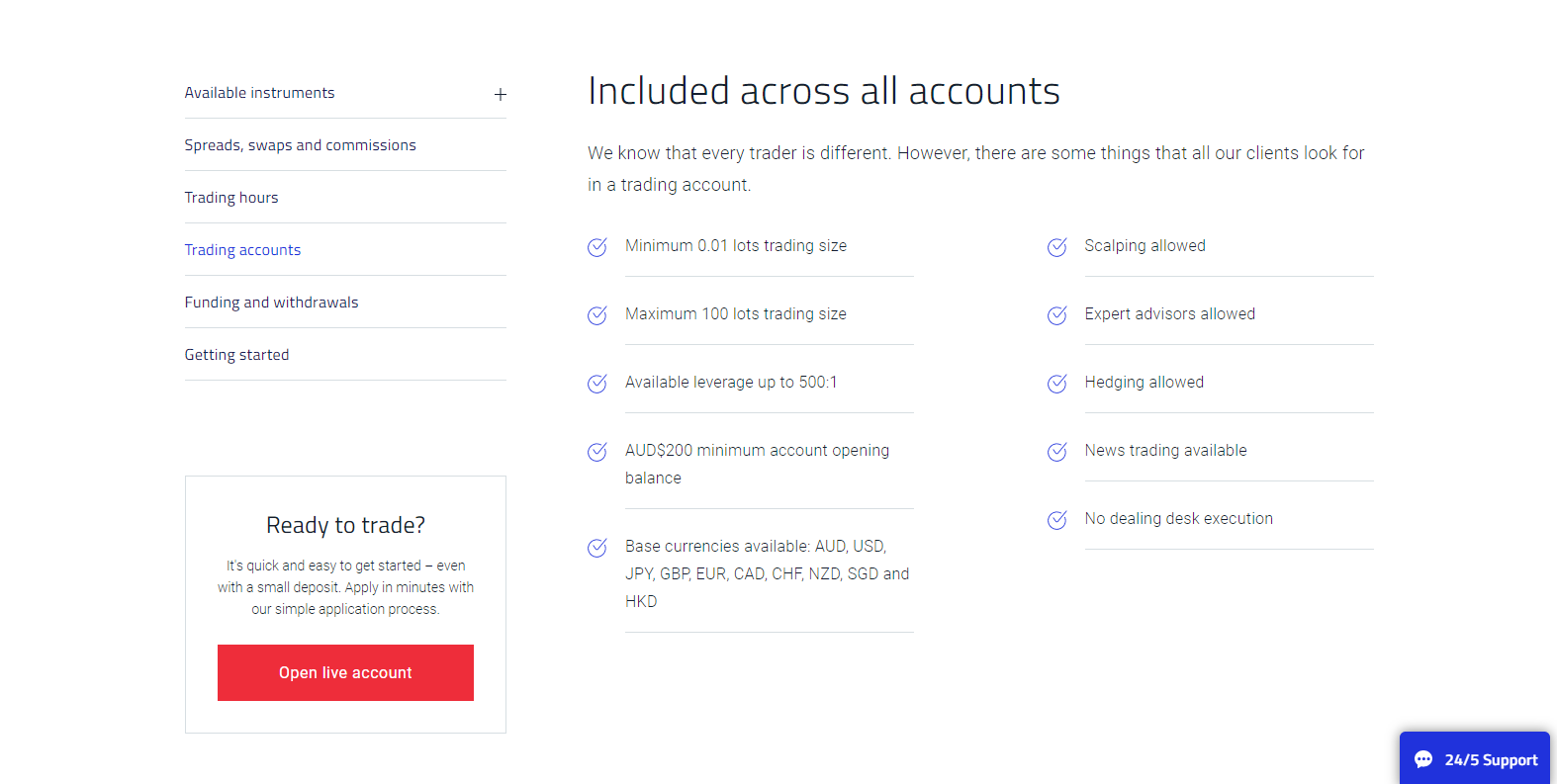Screen dimensions: 1557x784
Task: Select Trading hours in sidebar
Action: click(231, 198)
